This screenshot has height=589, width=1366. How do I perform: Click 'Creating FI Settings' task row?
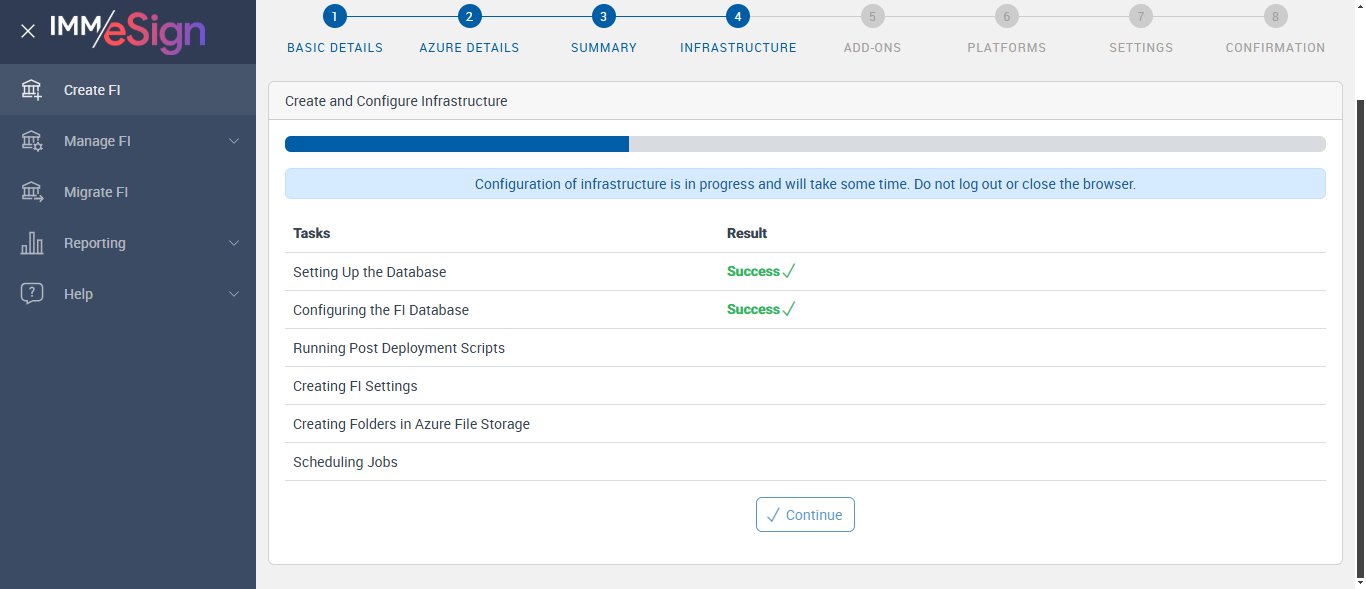[x=805, y=386]
